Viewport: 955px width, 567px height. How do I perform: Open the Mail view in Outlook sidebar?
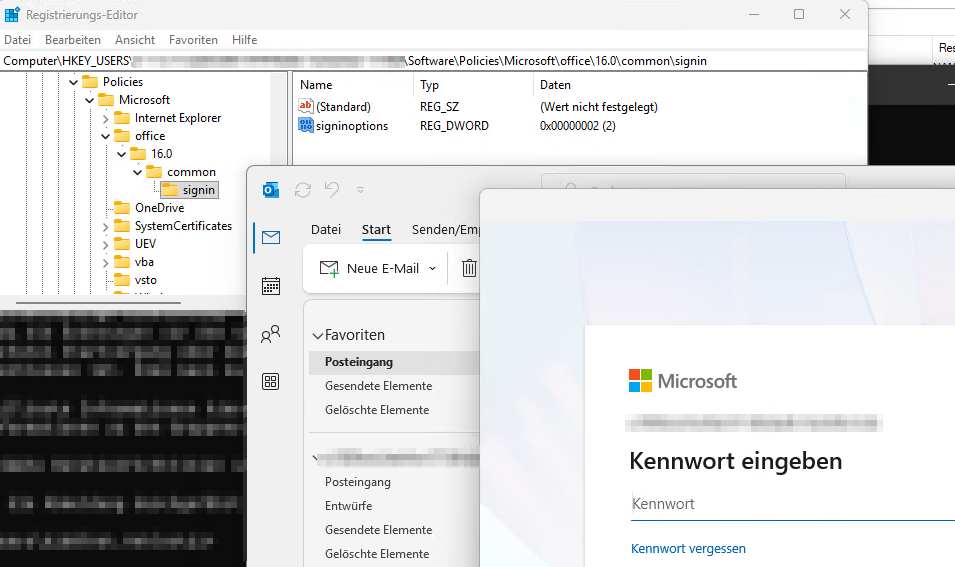tap(270, 237)
